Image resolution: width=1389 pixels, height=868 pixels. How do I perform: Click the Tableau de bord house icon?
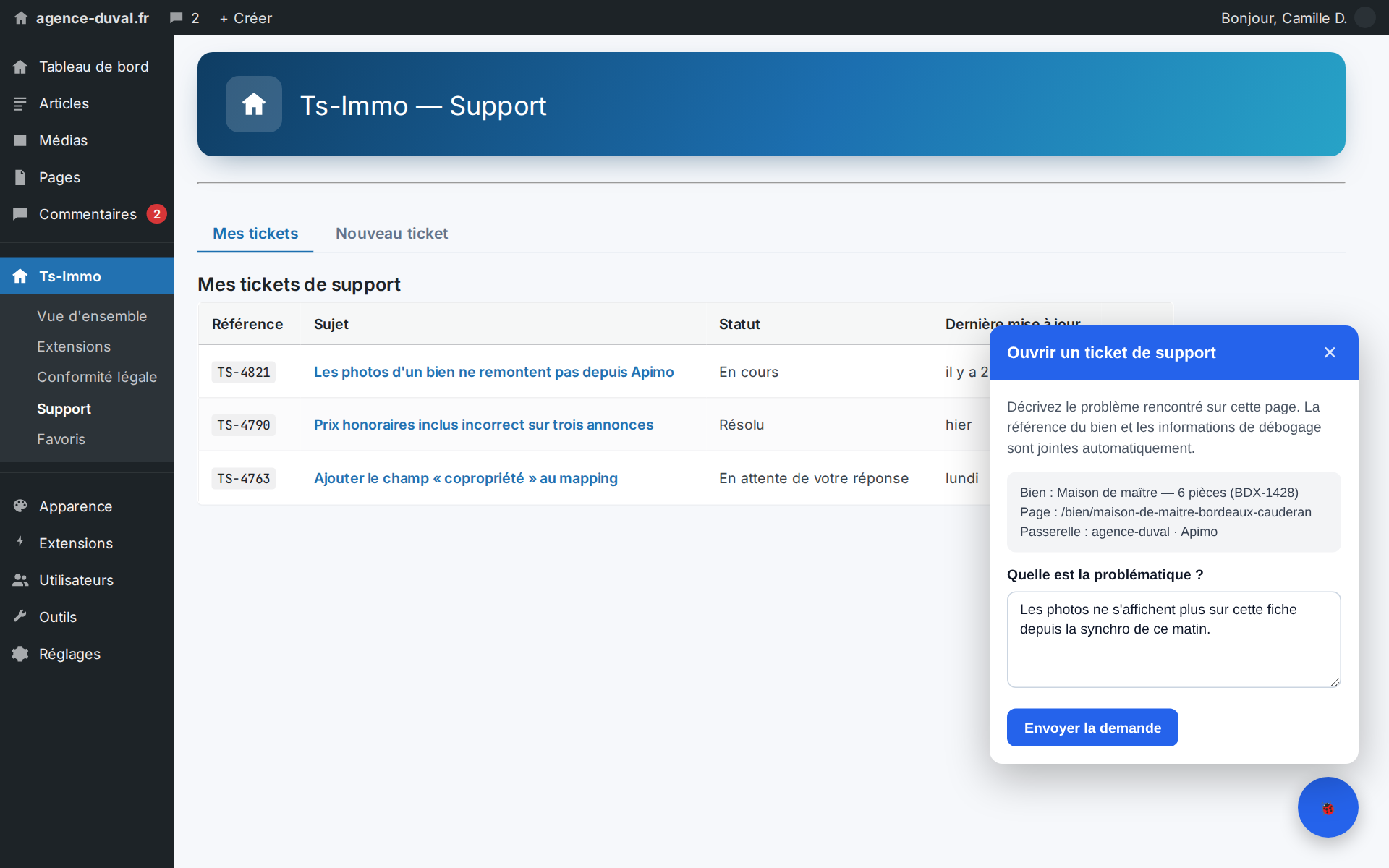point(20,67)
